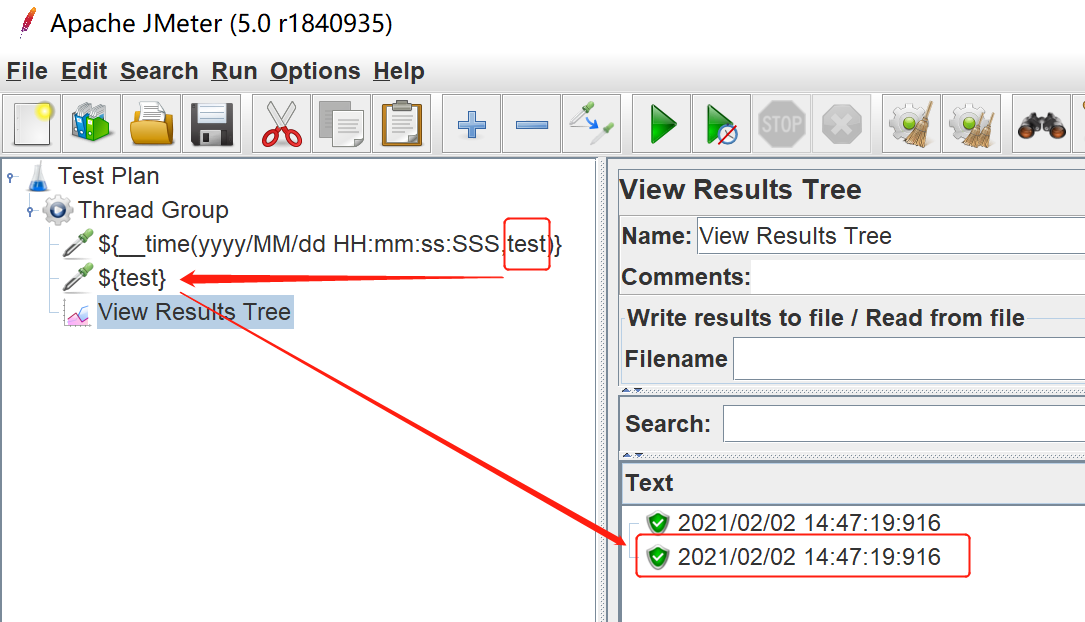Image resolution: width=1085 pixels, height=622 pixels.
Task: Start the test with green play icon
Action: 662,124
